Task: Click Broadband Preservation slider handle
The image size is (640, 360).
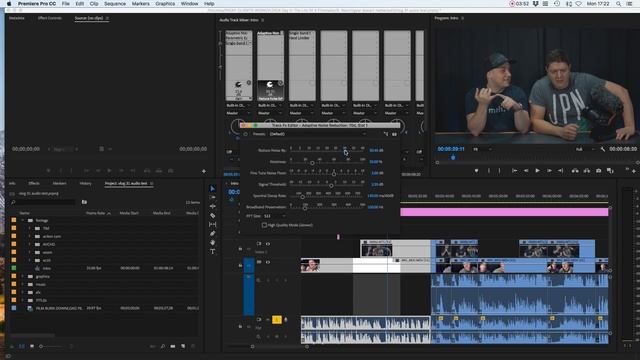Action: 305,208
